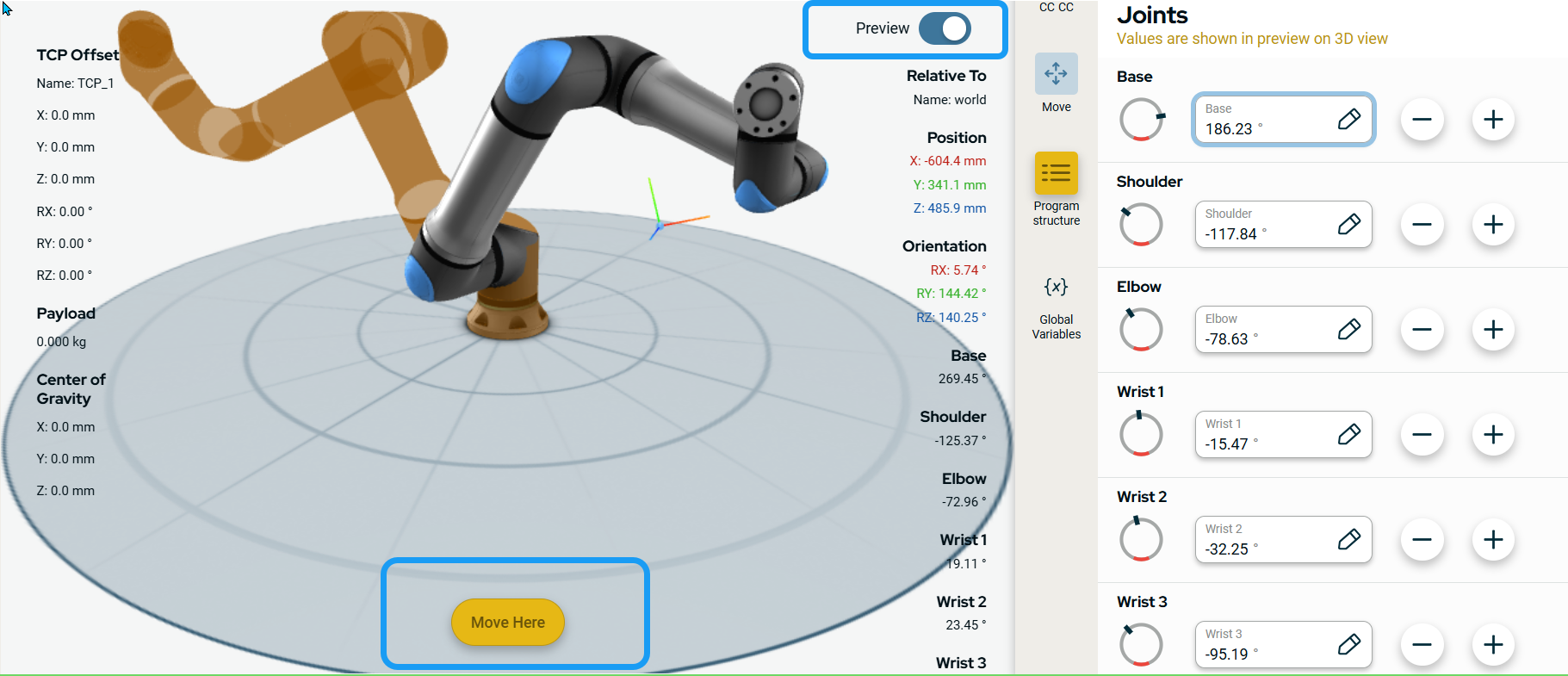
Task: Decrease Base joint angle with minus button
Action: tap(1422, 120)
